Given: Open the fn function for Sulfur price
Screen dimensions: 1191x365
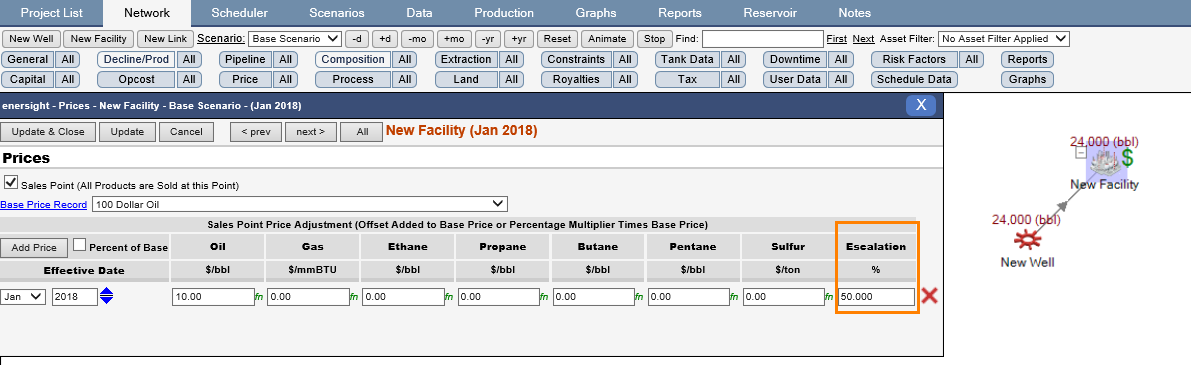Looking at the screenshot, I should (x=830, y=298).
